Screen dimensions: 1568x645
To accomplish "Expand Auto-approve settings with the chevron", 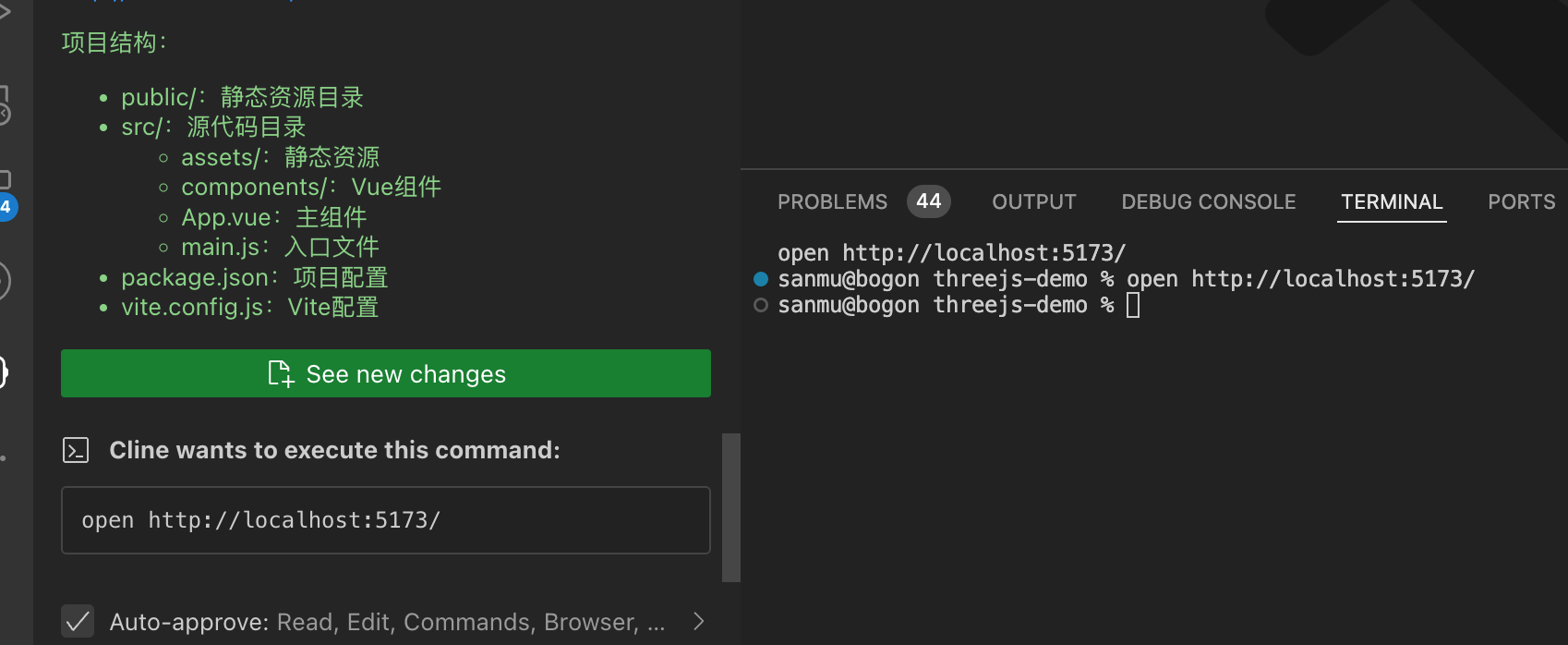I will [699, 622].
